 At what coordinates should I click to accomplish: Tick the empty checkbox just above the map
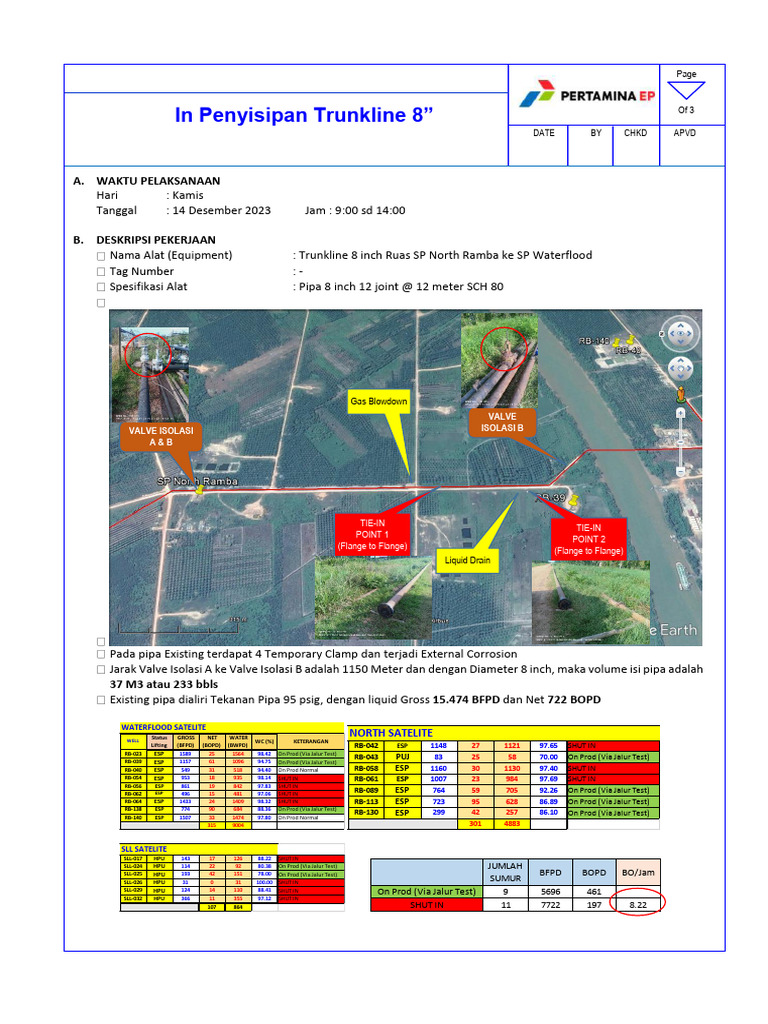pyautogui.click(x=101, y=303)
